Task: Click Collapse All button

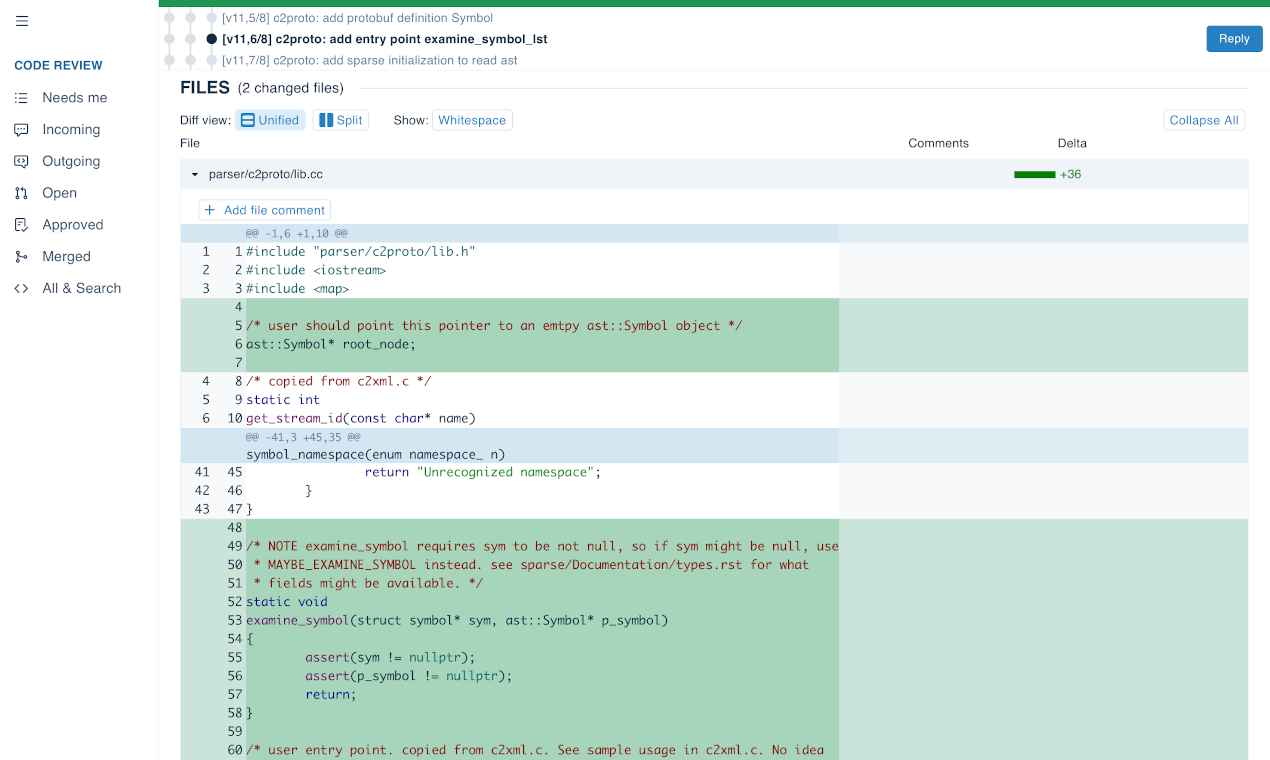Action: [x=1204, y=120]
